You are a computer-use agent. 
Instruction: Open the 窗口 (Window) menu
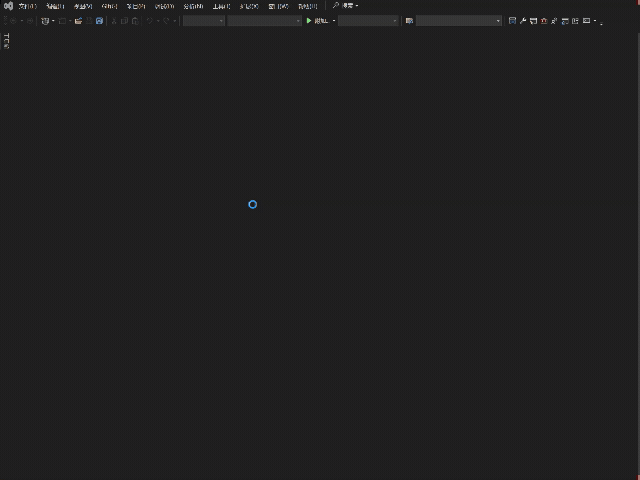point(278,6)
